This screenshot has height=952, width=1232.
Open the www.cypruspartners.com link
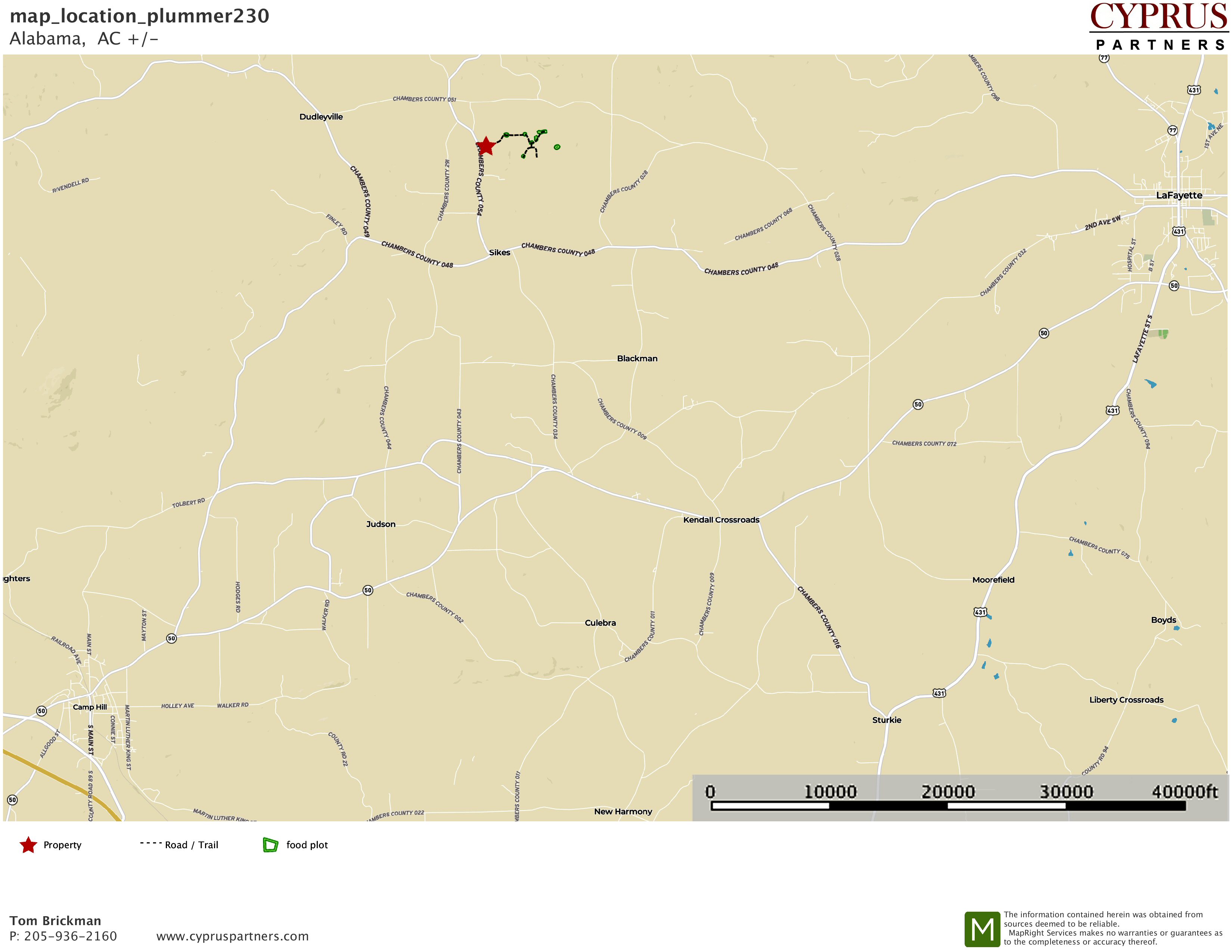[x=232, y=936]
